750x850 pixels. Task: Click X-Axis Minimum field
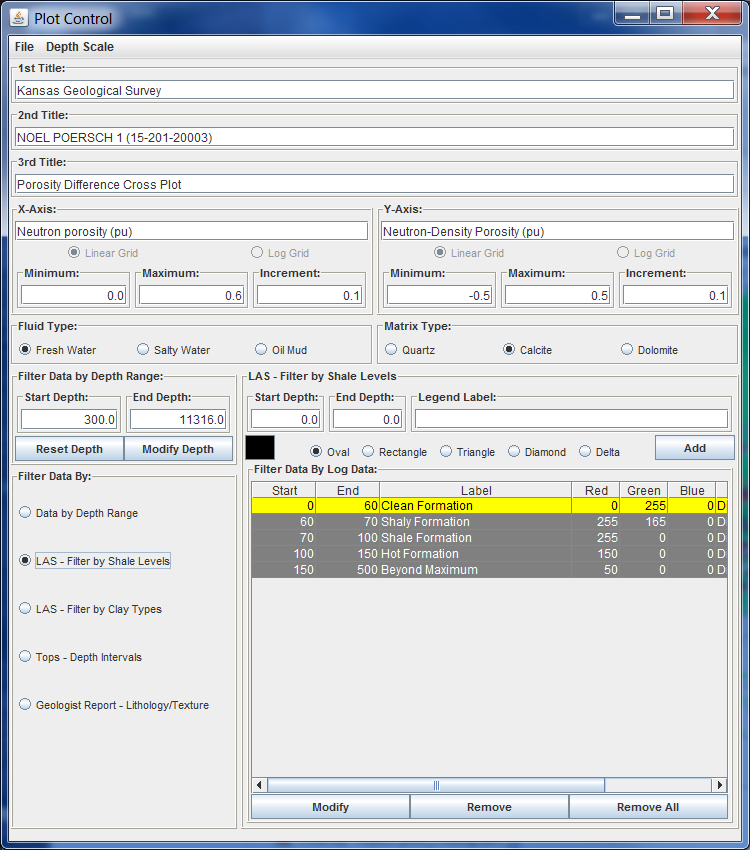click(x=73, y=295)
